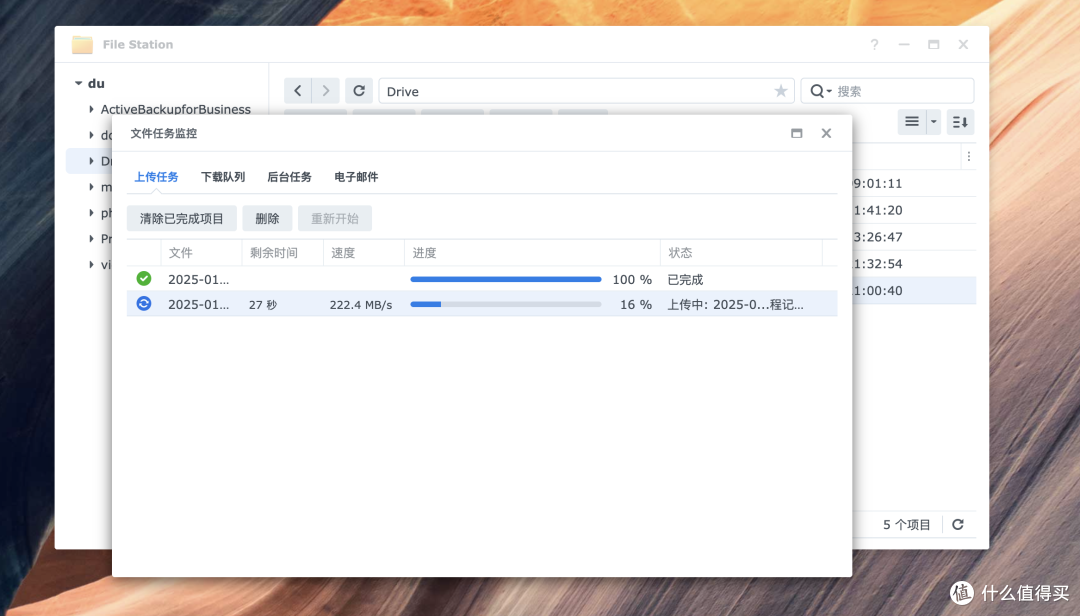Refresh the file list beside 5 个项目
Viewport: 1080px width, 616px height.
tap(957, 524)
